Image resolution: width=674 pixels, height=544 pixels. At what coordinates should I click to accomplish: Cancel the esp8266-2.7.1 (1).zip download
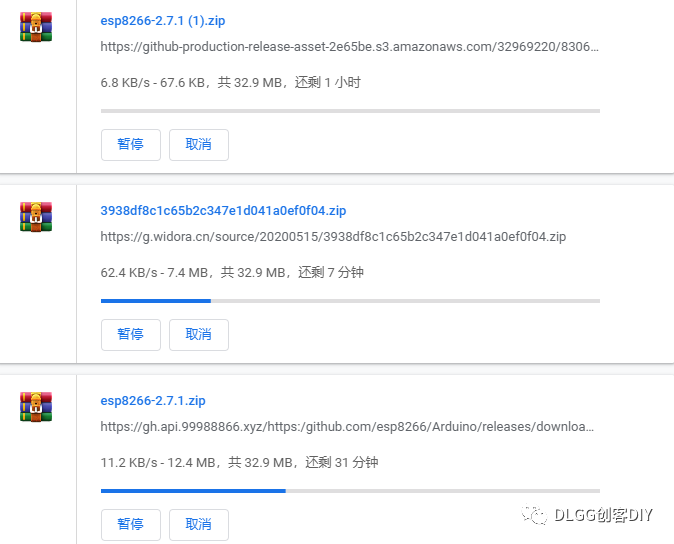199,145
